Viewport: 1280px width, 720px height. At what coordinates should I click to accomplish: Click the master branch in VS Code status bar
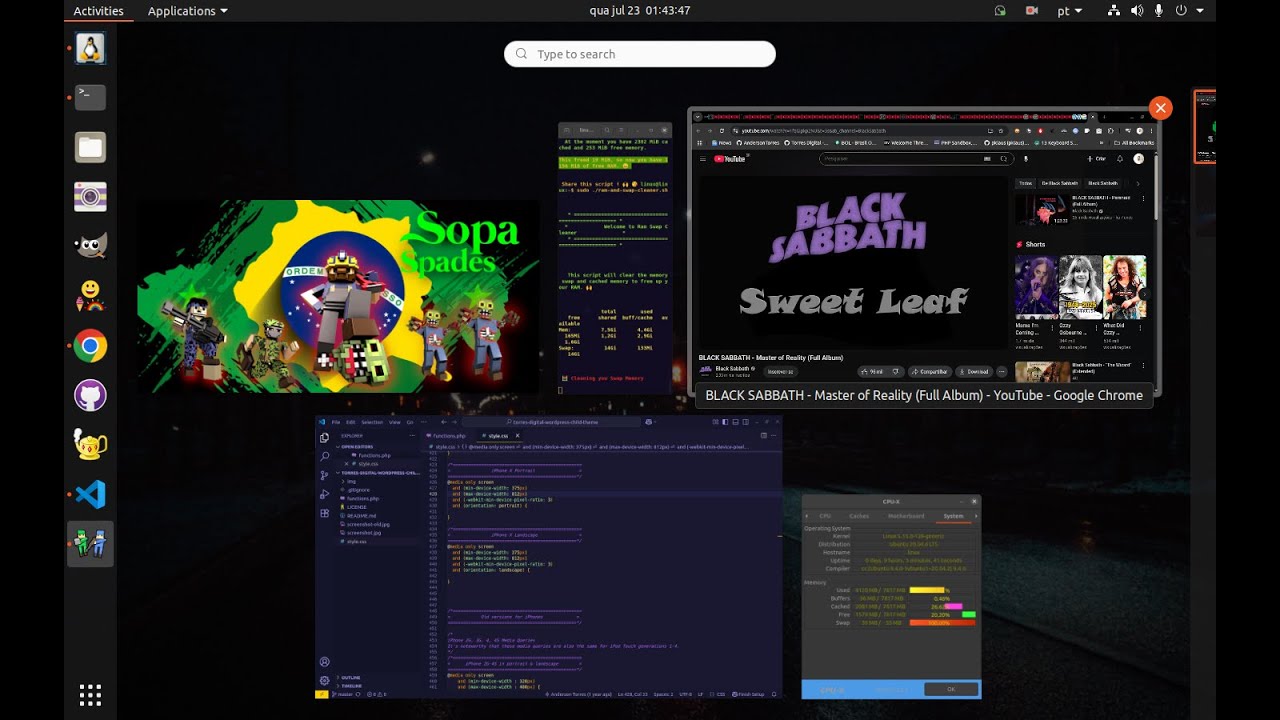342,694
